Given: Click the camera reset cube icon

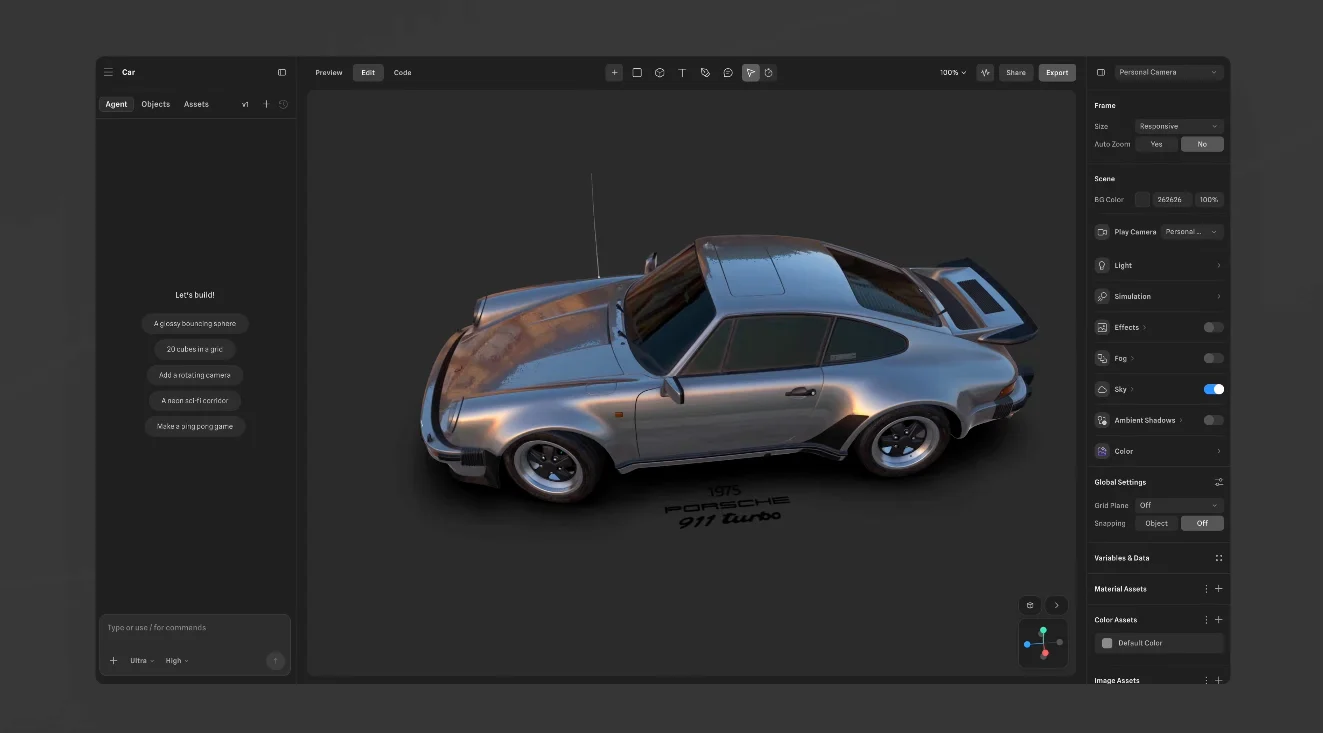Looking at the screenshot, I should (x=1030, y=605).
